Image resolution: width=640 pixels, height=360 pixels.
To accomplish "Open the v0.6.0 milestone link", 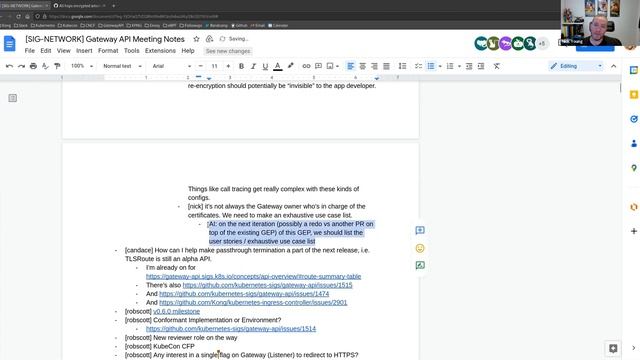I will pyautogui.click(x=177, y=311).
